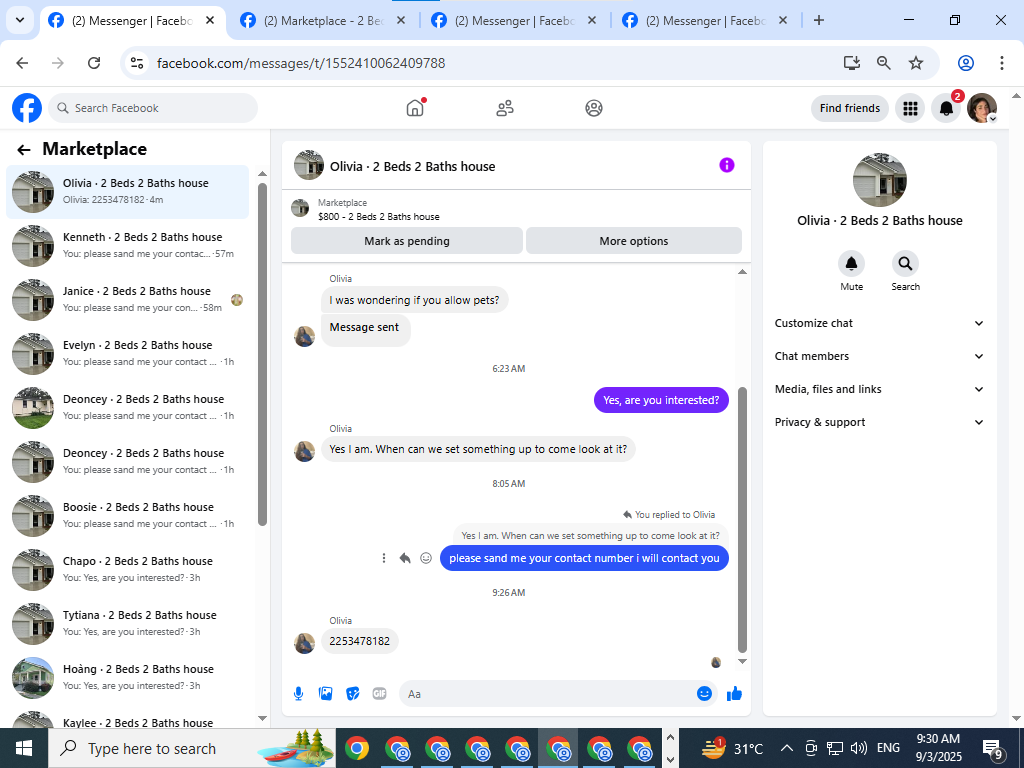Send a voice clip with microphone icon

[x=298, y=694]
